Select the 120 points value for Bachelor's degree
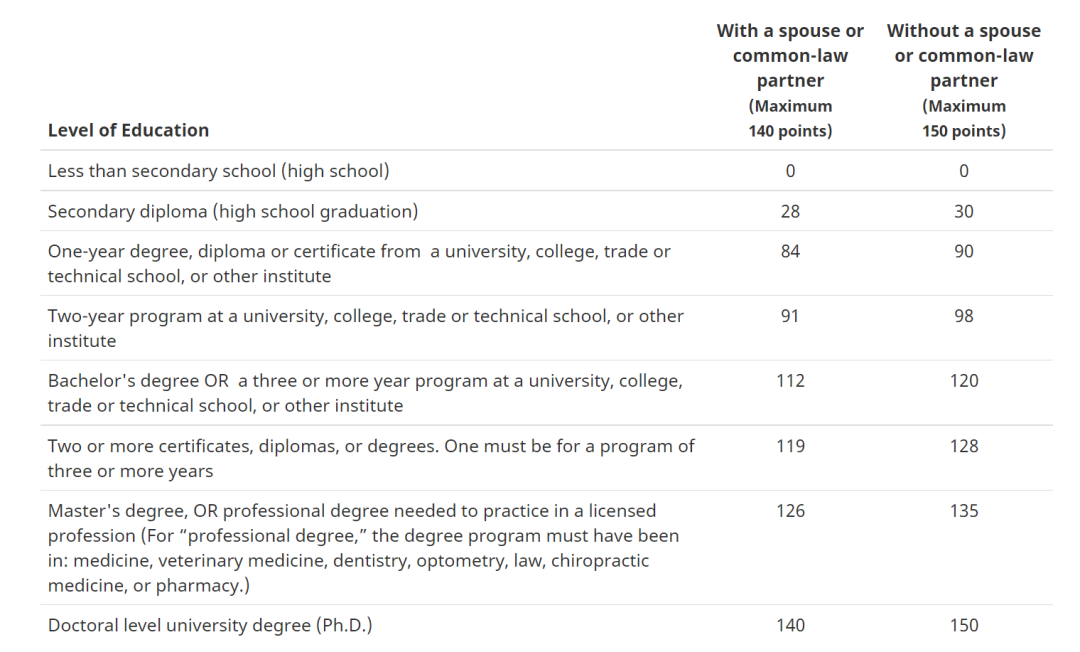 964,381
